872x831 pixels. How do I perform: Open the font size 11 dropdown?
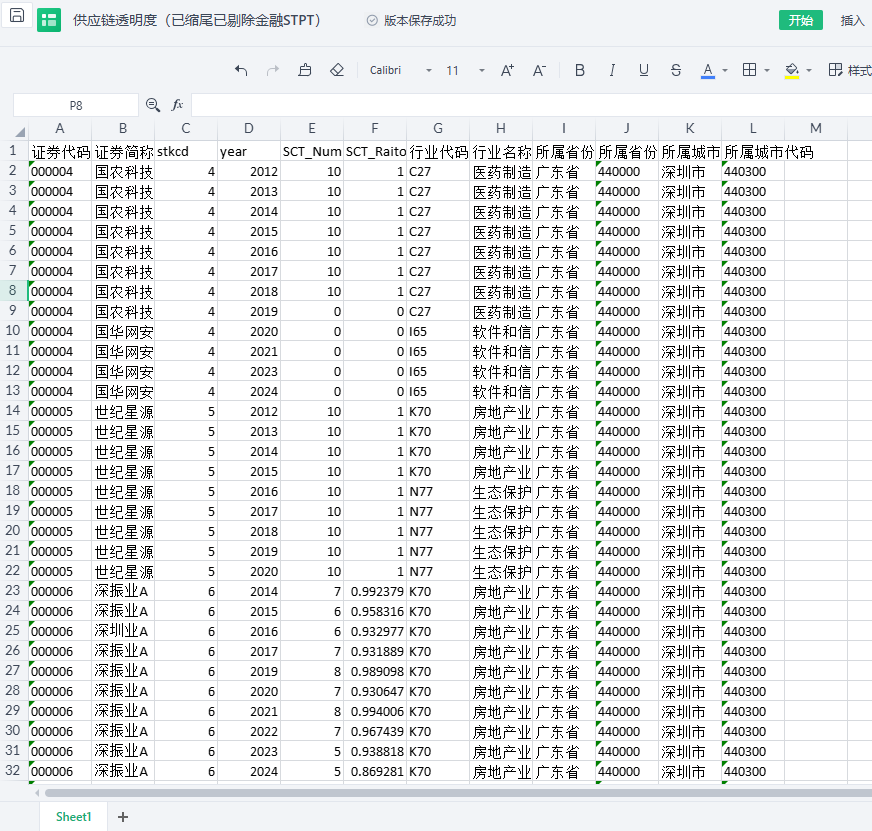point(482,71)
